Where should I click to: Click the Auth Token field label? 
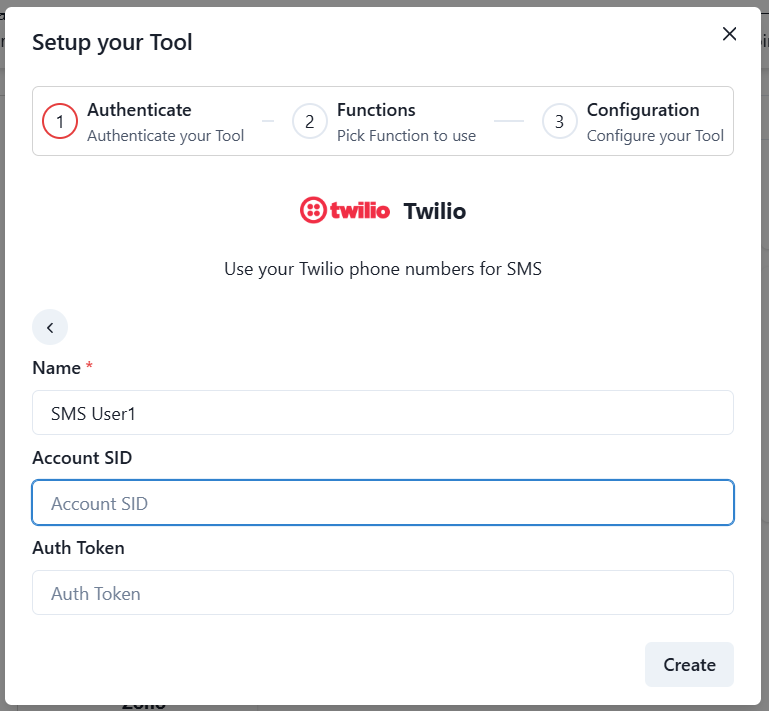pyautogui.click(x=78, y=548)
